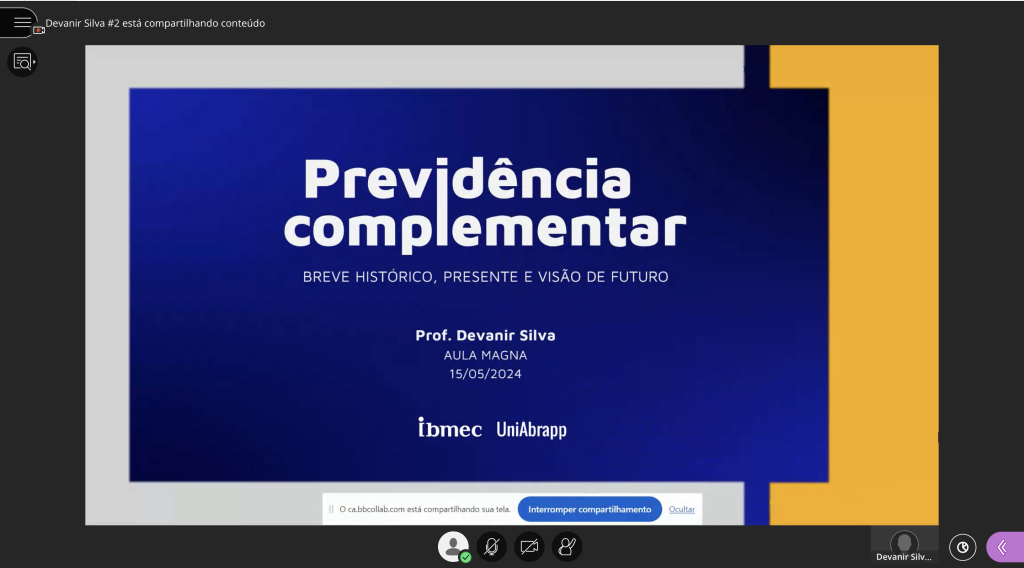Toggle the microphone mute button
The width and height of the screenshot is (1024, 568).
[x=492, y=546]
